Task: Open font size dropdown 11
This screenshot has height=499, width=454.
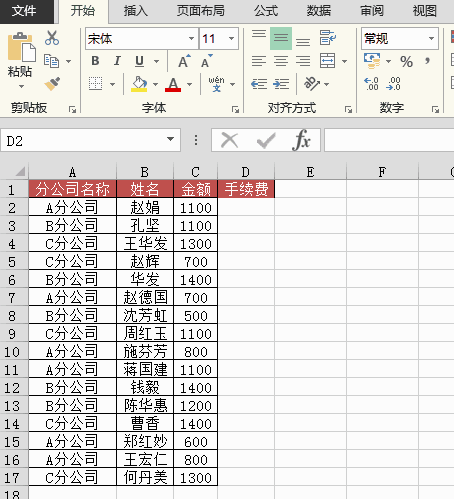Action: point(231,39)
